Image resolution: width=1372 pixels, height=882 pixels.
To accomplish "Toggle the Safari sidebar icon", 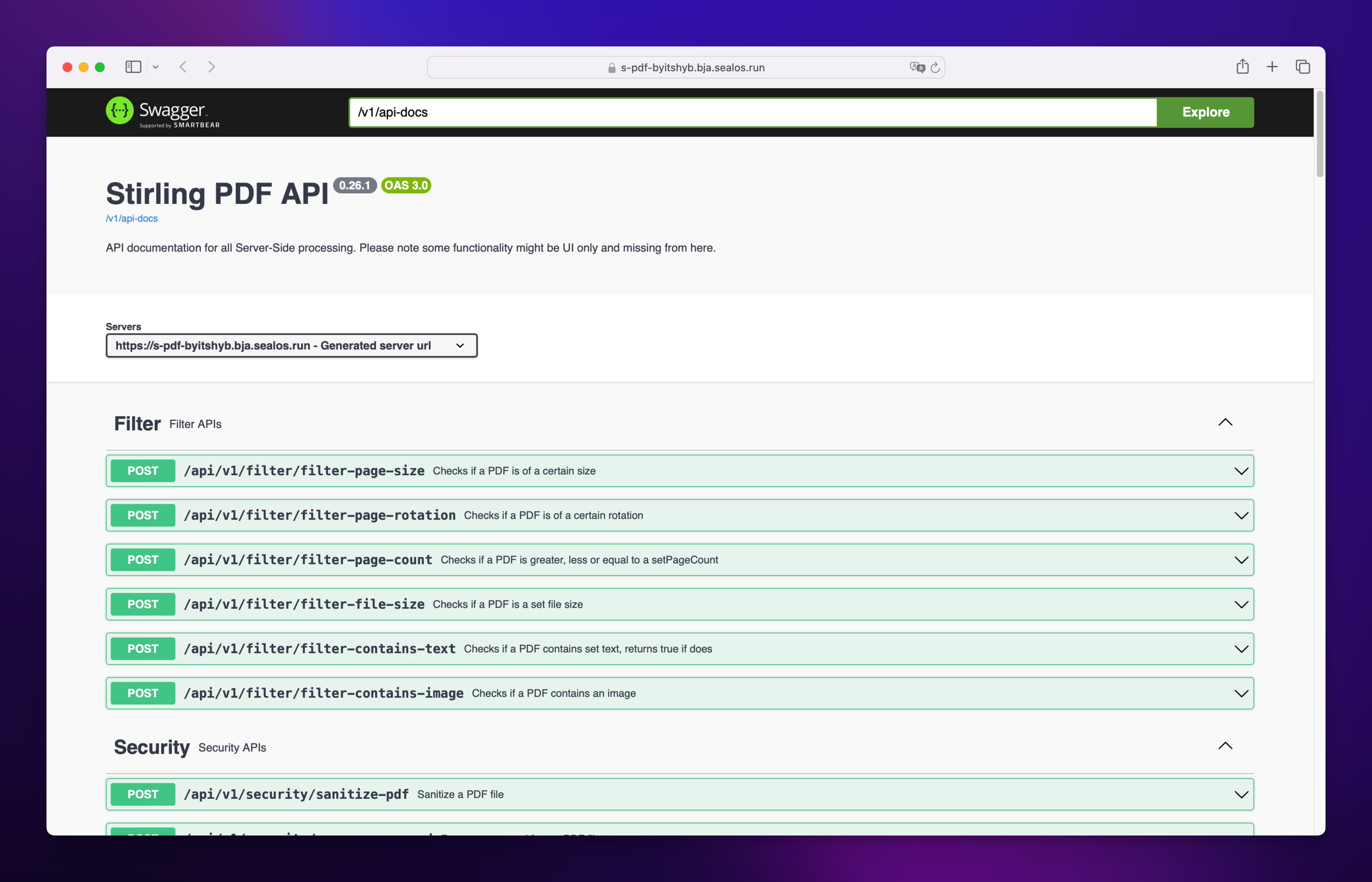I will (x=133, y=67).
